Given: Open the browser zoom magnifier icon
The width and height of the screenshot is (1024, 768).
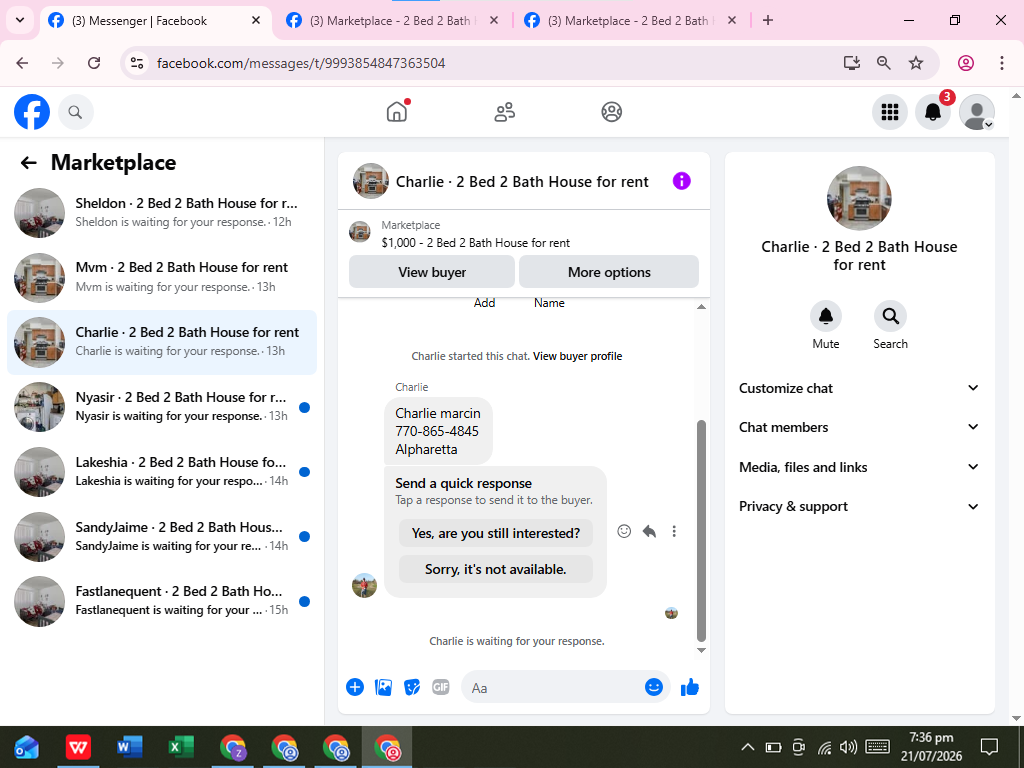Looking at the screenshot, I should tap(884, 63).
